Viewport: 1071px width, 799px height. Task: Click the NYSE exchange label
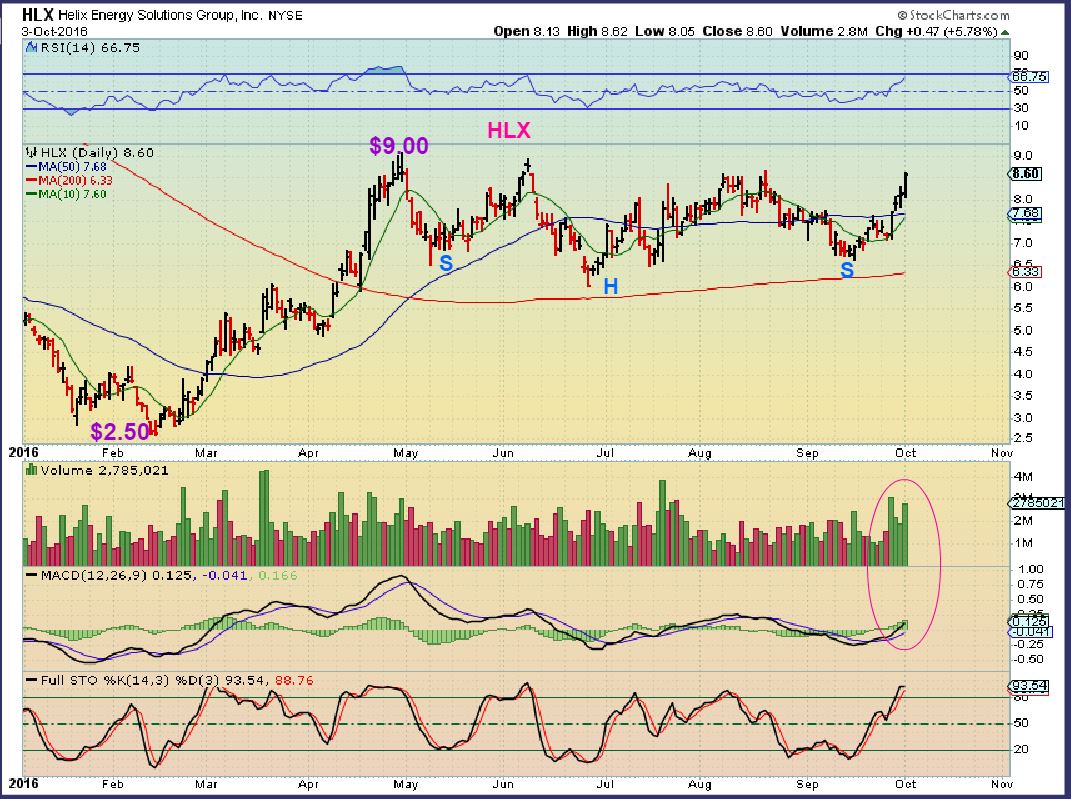tap(285, 14)
